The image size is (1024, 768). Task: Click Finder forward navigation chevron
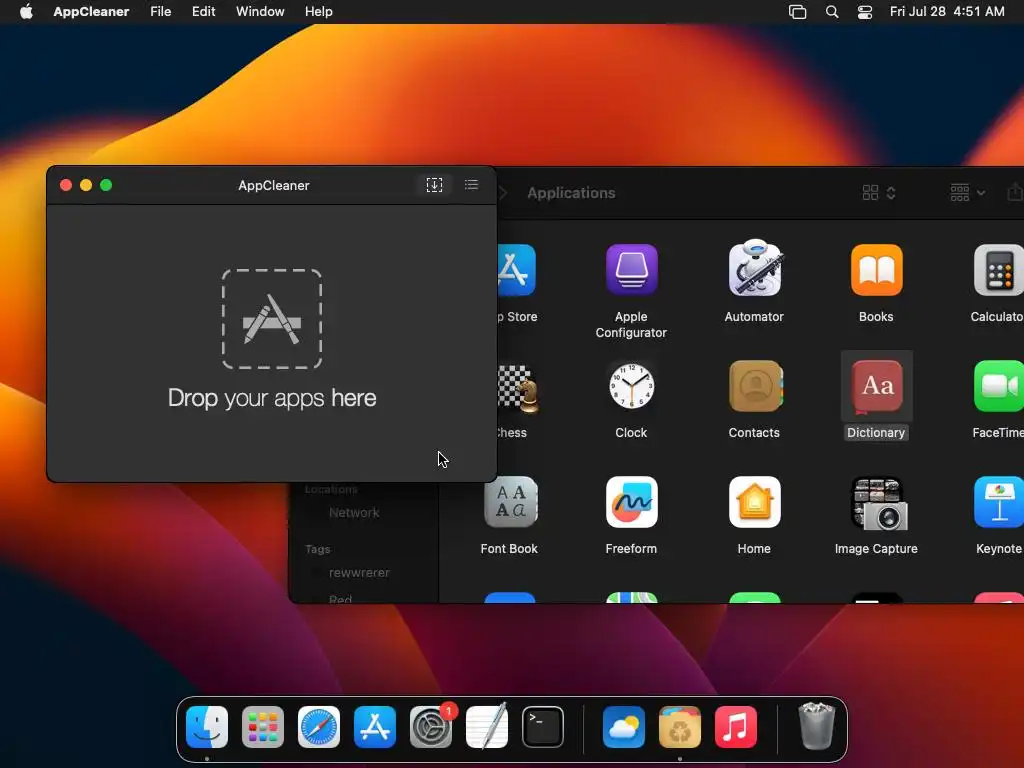coord(503,193)
